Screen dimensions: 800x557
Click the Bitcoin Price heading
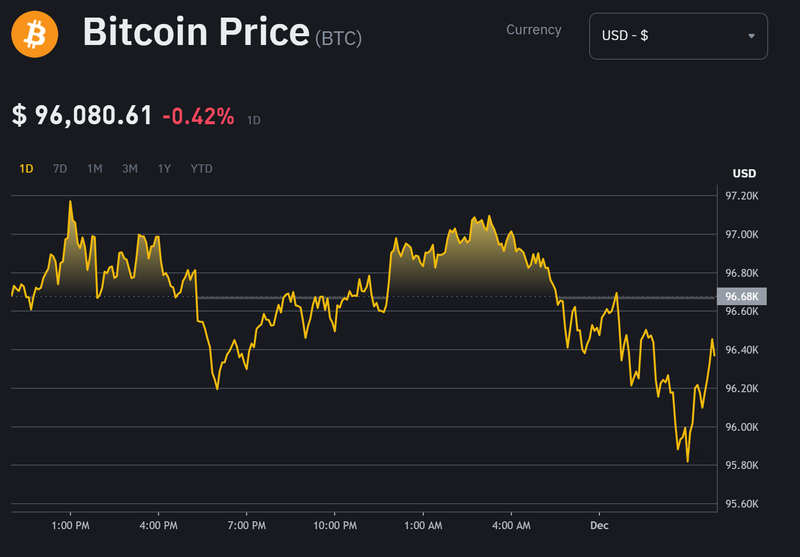click(196, 33)
